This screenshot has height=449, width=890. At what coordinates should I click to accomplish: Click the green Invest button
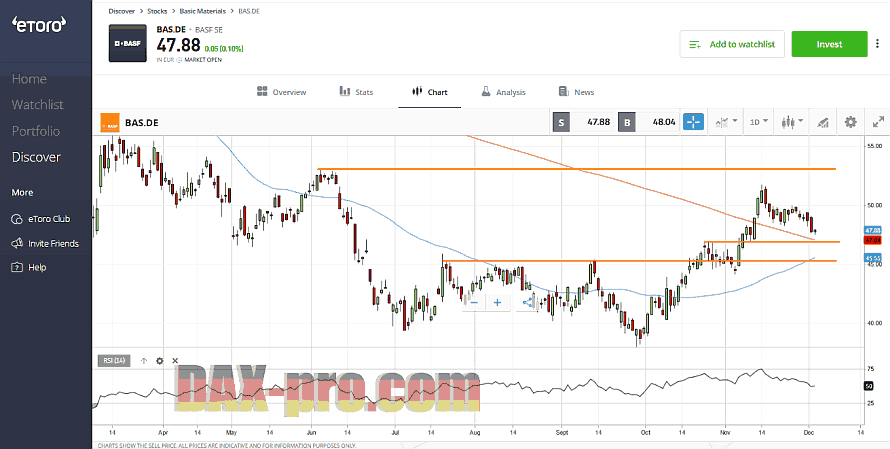coord(829,44)
